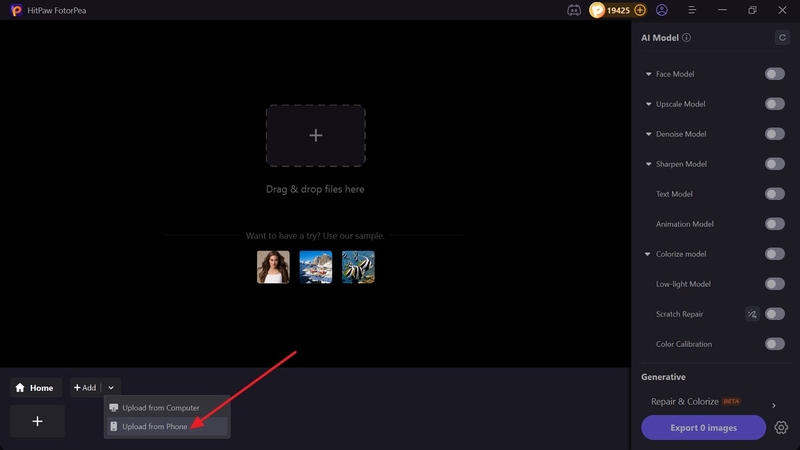Enable the Text Model toggle
Viewport: 800px width, 450px height.
point(774,194)
